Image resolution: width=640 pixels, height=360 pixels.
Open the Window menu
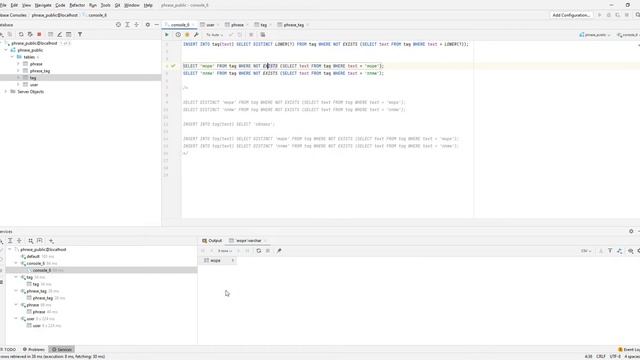tap(131, 5)
